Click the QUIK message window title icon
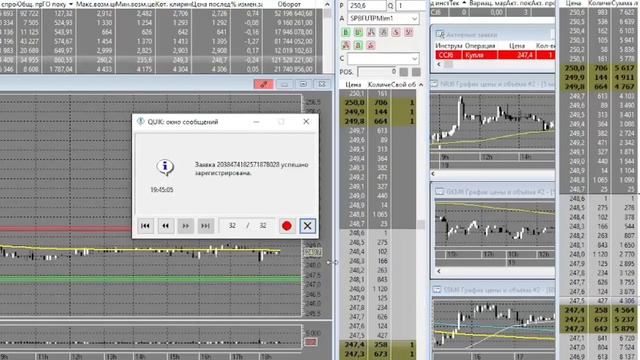The height and width of the screenshot is (360, 640). click(x=140, y=122)
